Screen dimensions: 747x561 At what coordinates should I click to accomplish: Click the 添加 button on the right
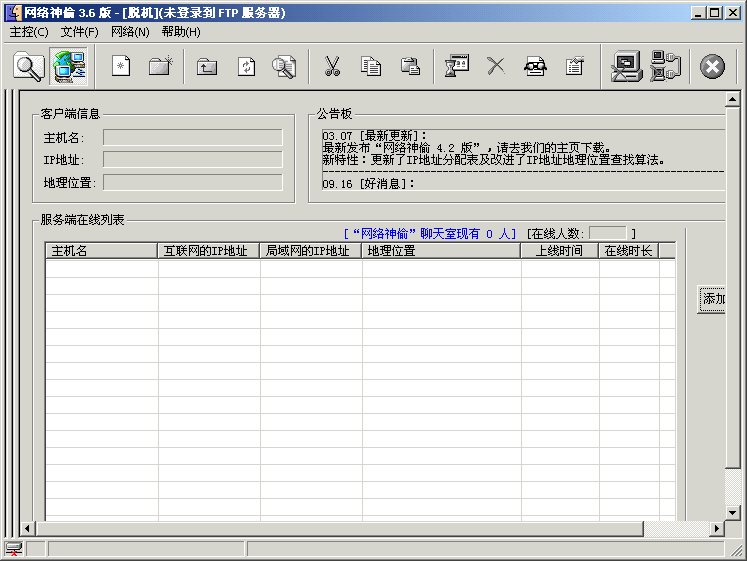point(713,299)
